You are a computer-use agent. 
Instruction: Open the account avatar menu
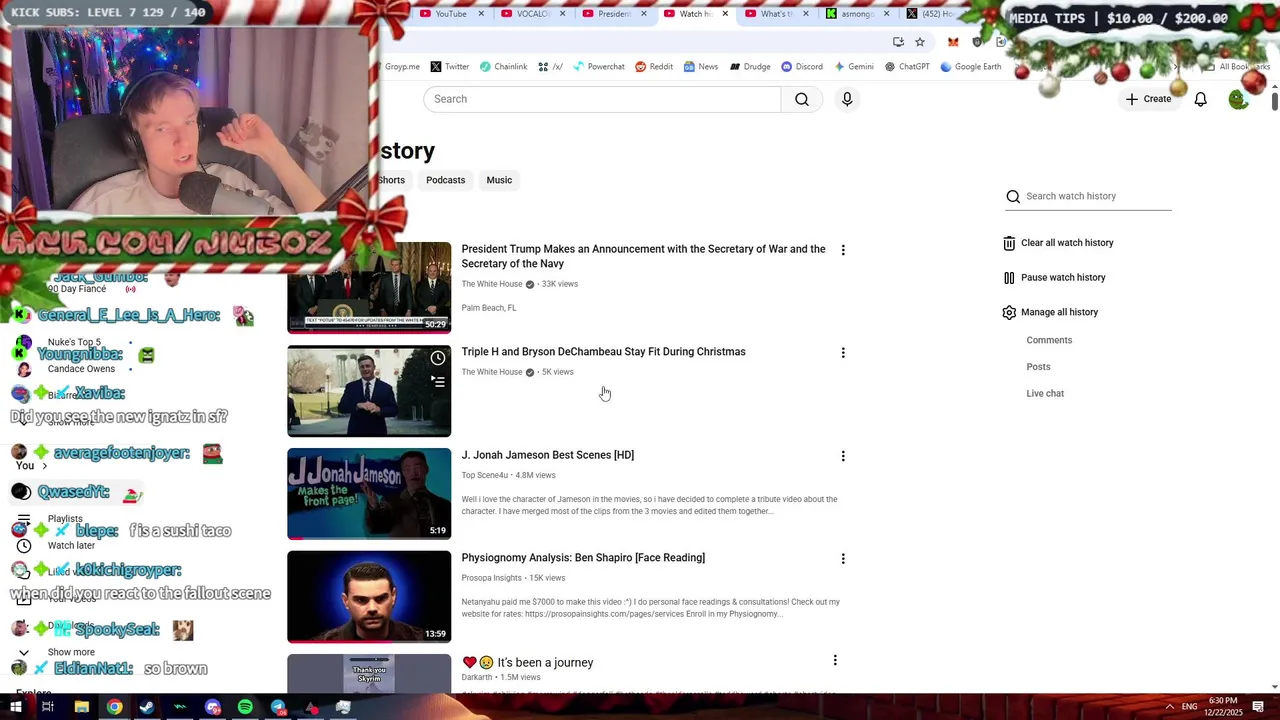click(1238, 99)
